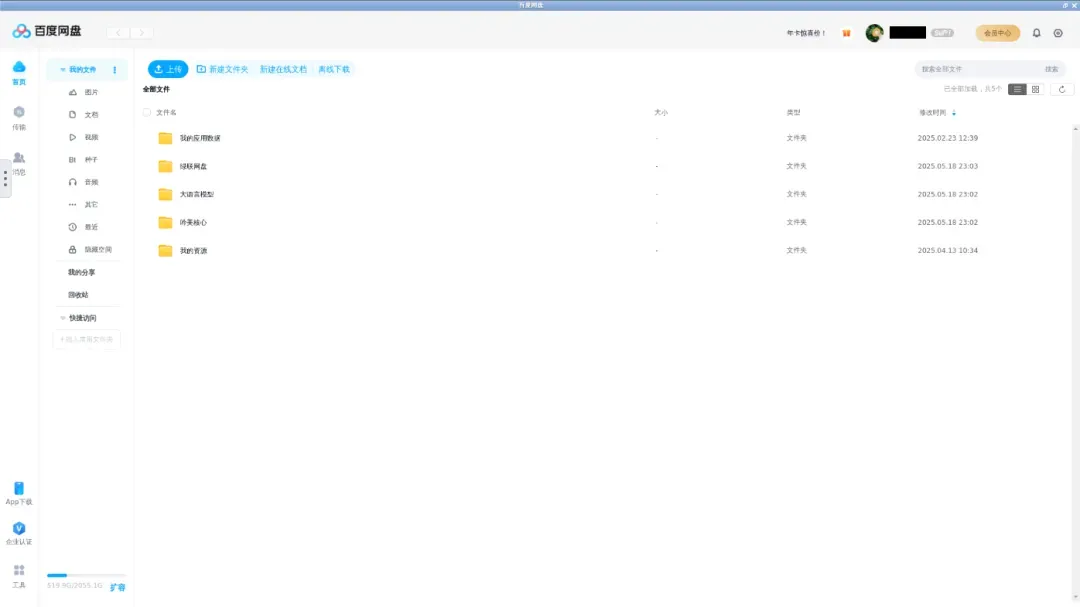1080x607 pixels.
Task: Focus the 搜索全部文件 search field
Action: tap(978, 69)
